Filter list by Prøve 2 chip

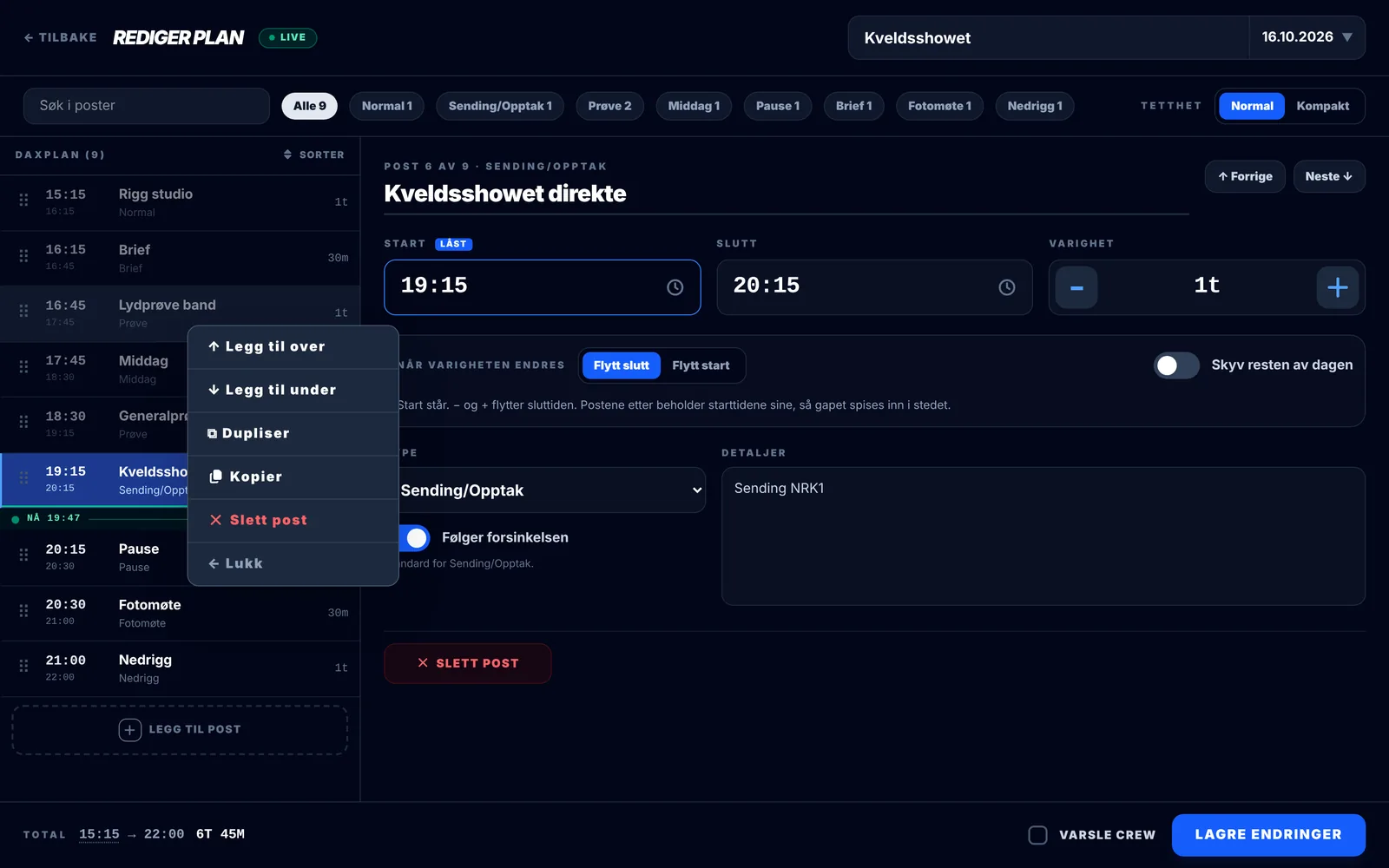[x=609, y=106]
